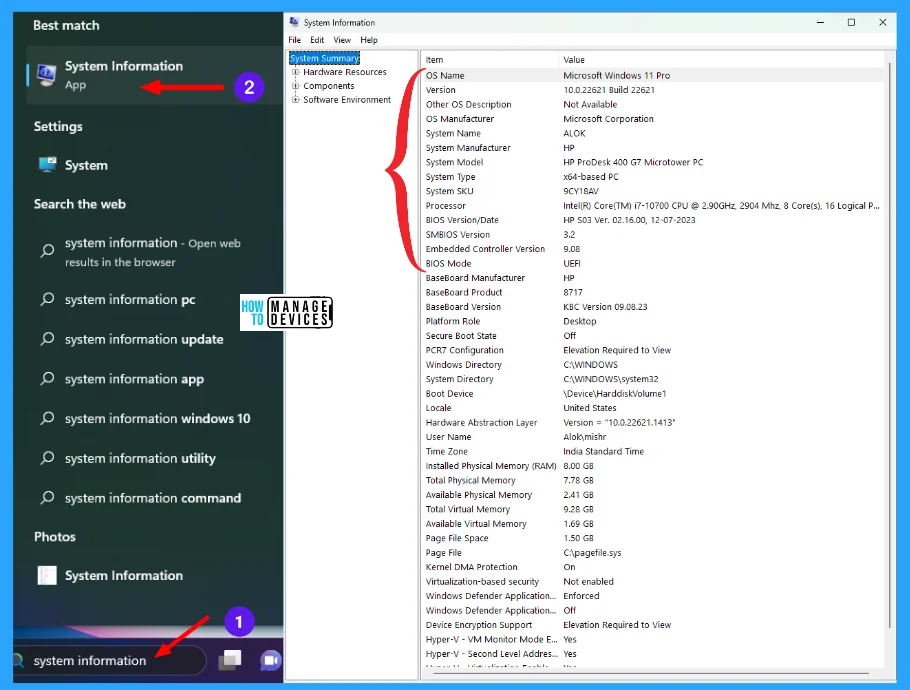Image resolution: width=910 pixels, height=690 pixels.
Task: Click the magnifier beside 'system information windows 10'
Action: click(x=47, y=418)
